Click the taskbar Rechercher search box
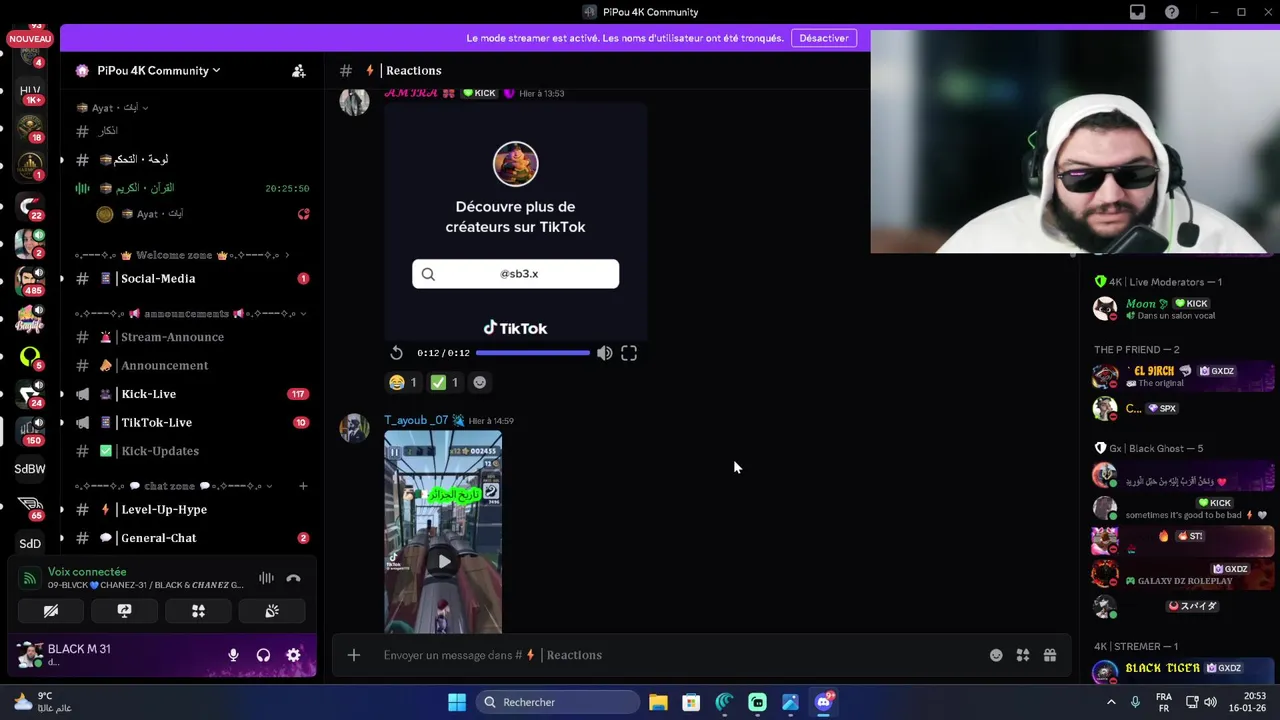 558,702
